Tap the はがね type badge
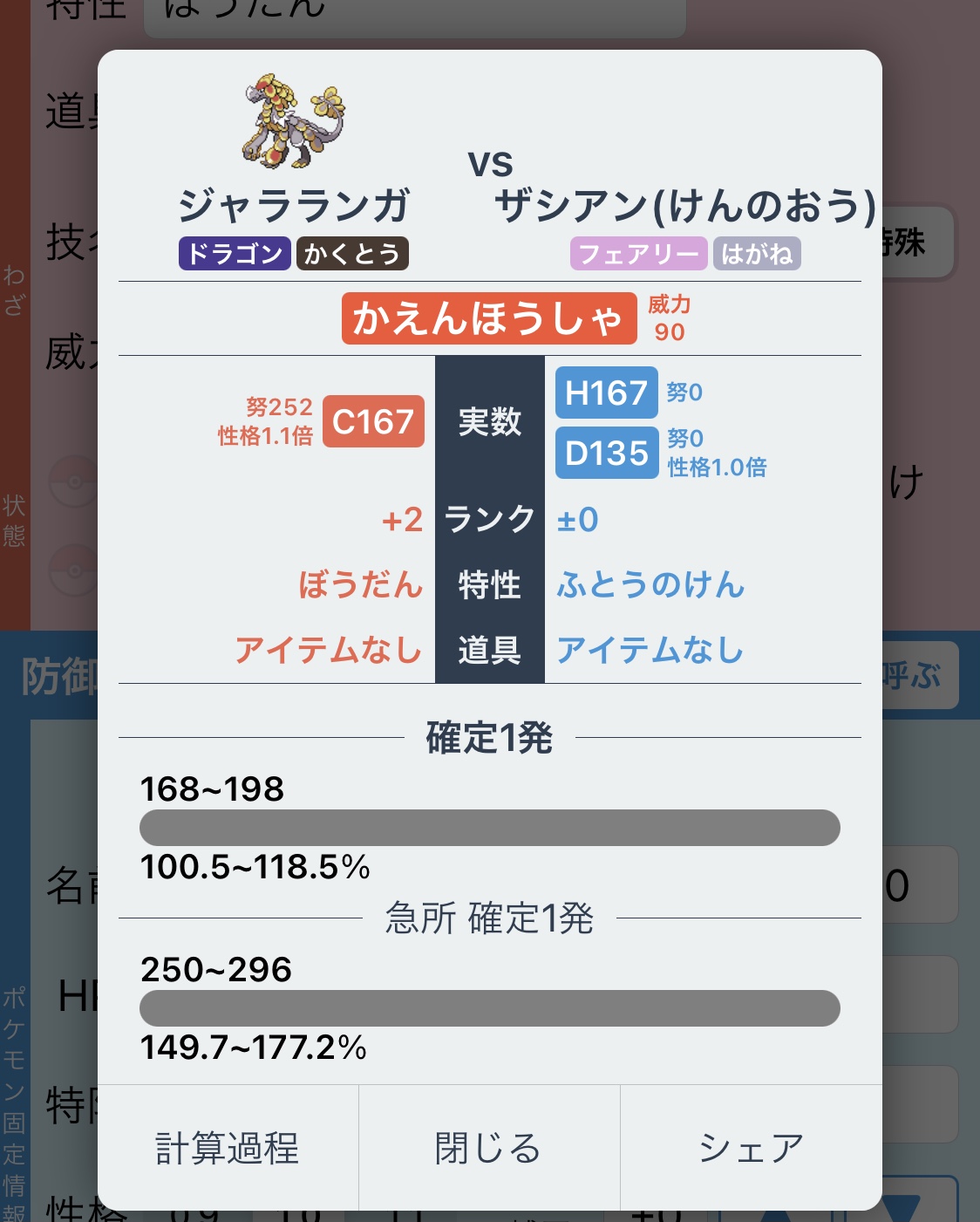Screen dimensions: 980x1222 coord(757,254)
